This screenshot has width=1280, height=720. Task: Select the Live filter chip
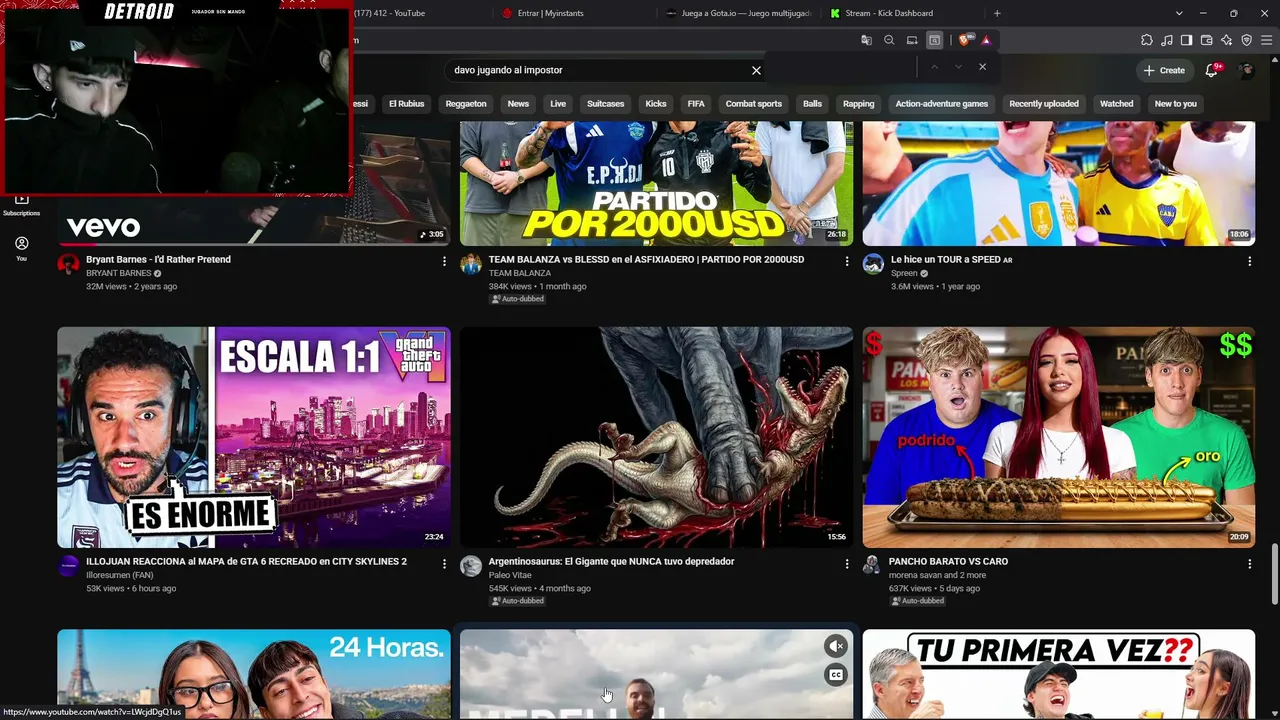558,104
